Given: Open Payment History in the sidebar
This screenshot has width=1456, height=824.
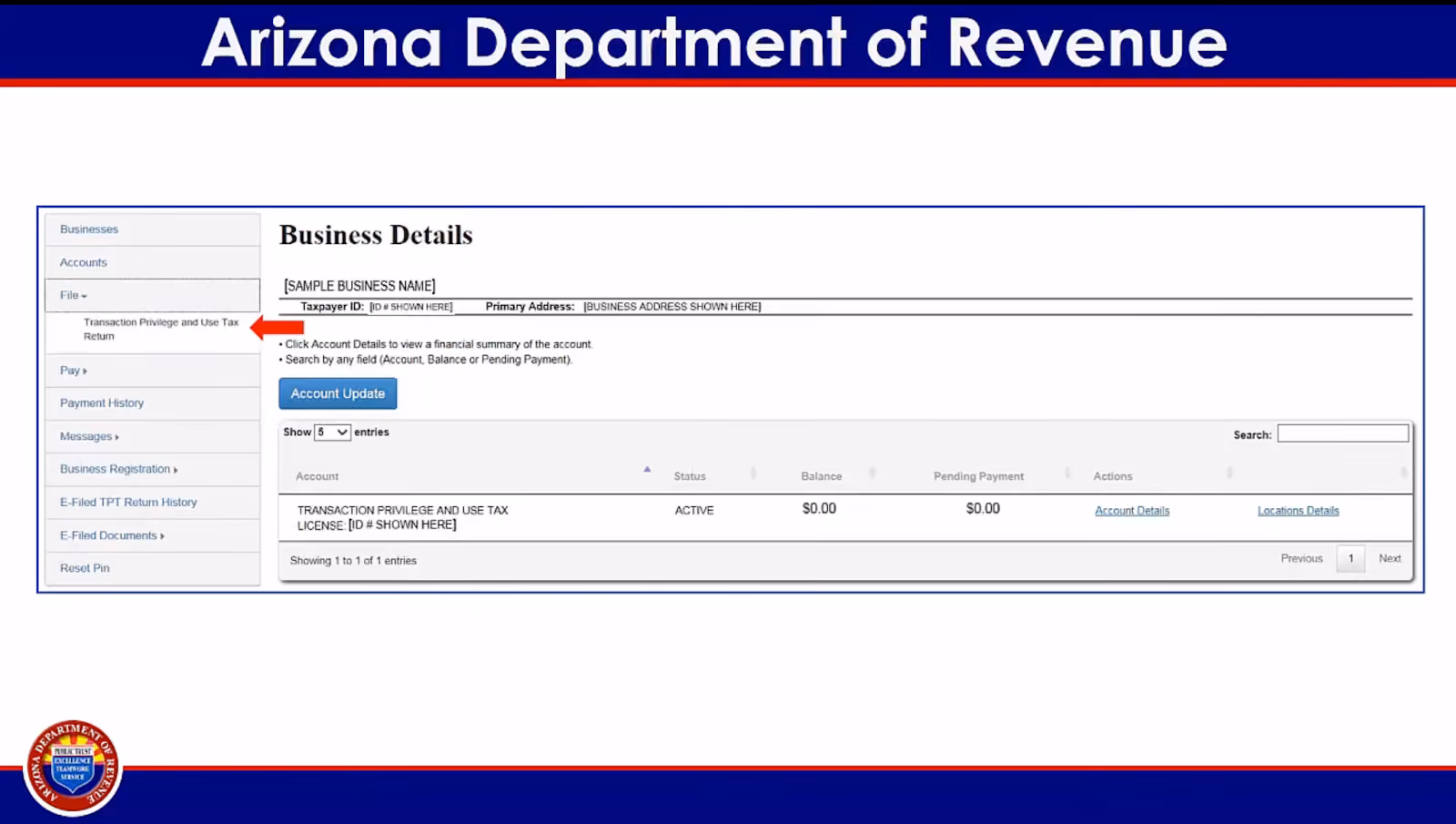Looking at the screenshot, I should pos(102,403).
